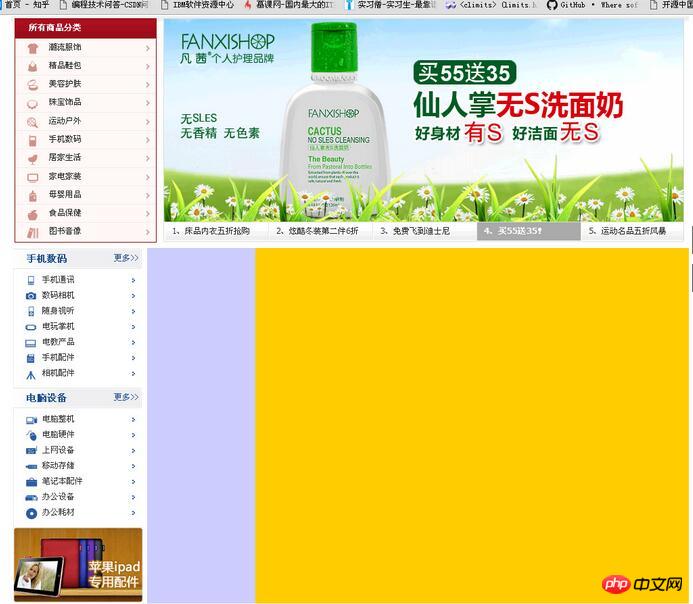Viewport: 693px width, 604px height.
Task: Click the books icon beside 图书音像
Action: pos(33,232)
